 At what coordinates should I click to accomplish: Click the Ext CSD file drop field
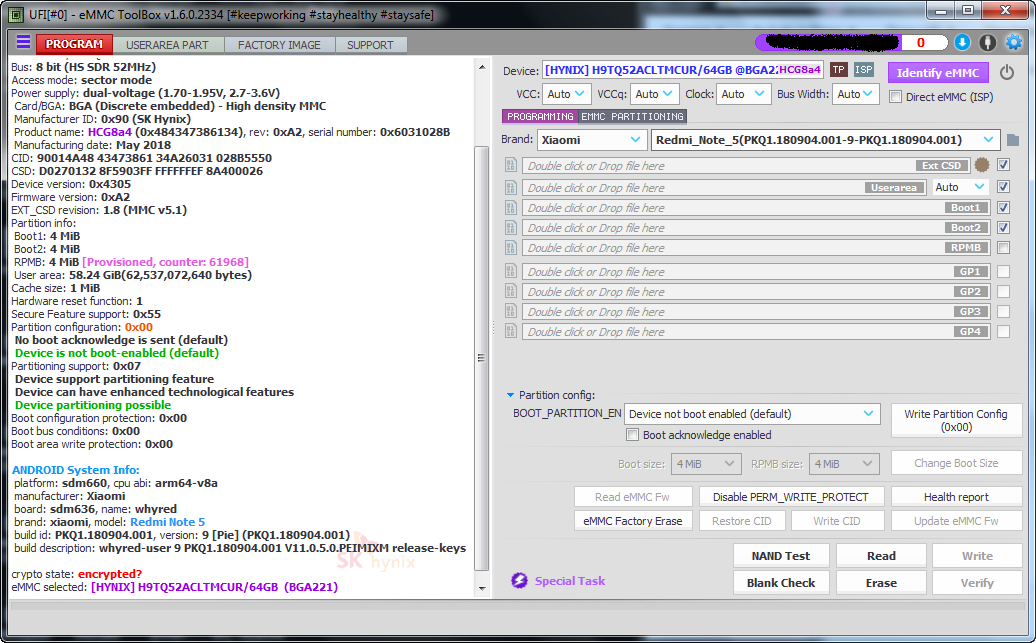click(x=747, y=165)
